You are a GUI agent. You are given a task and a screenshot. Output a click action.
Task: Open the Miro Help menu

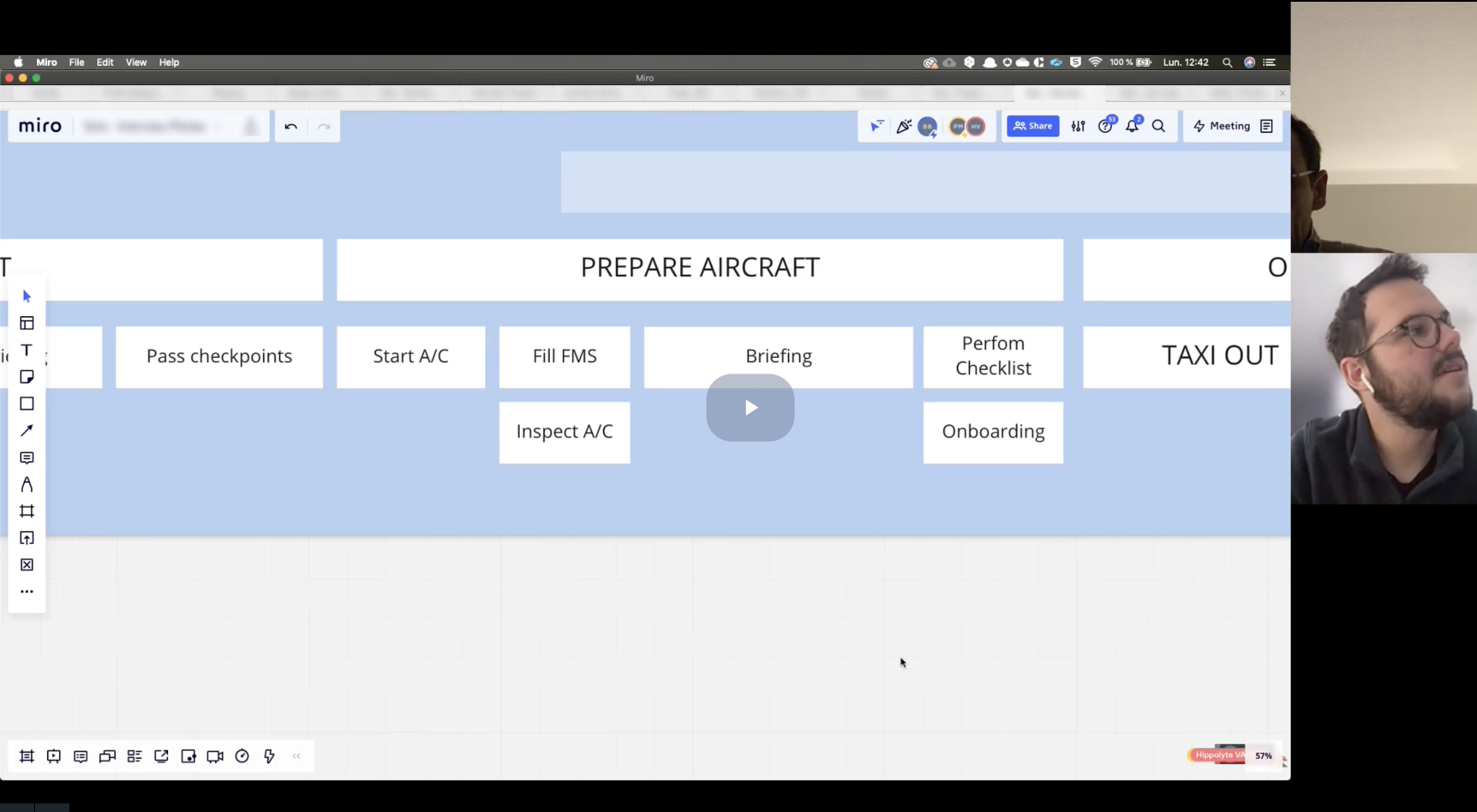click(169, 62)
